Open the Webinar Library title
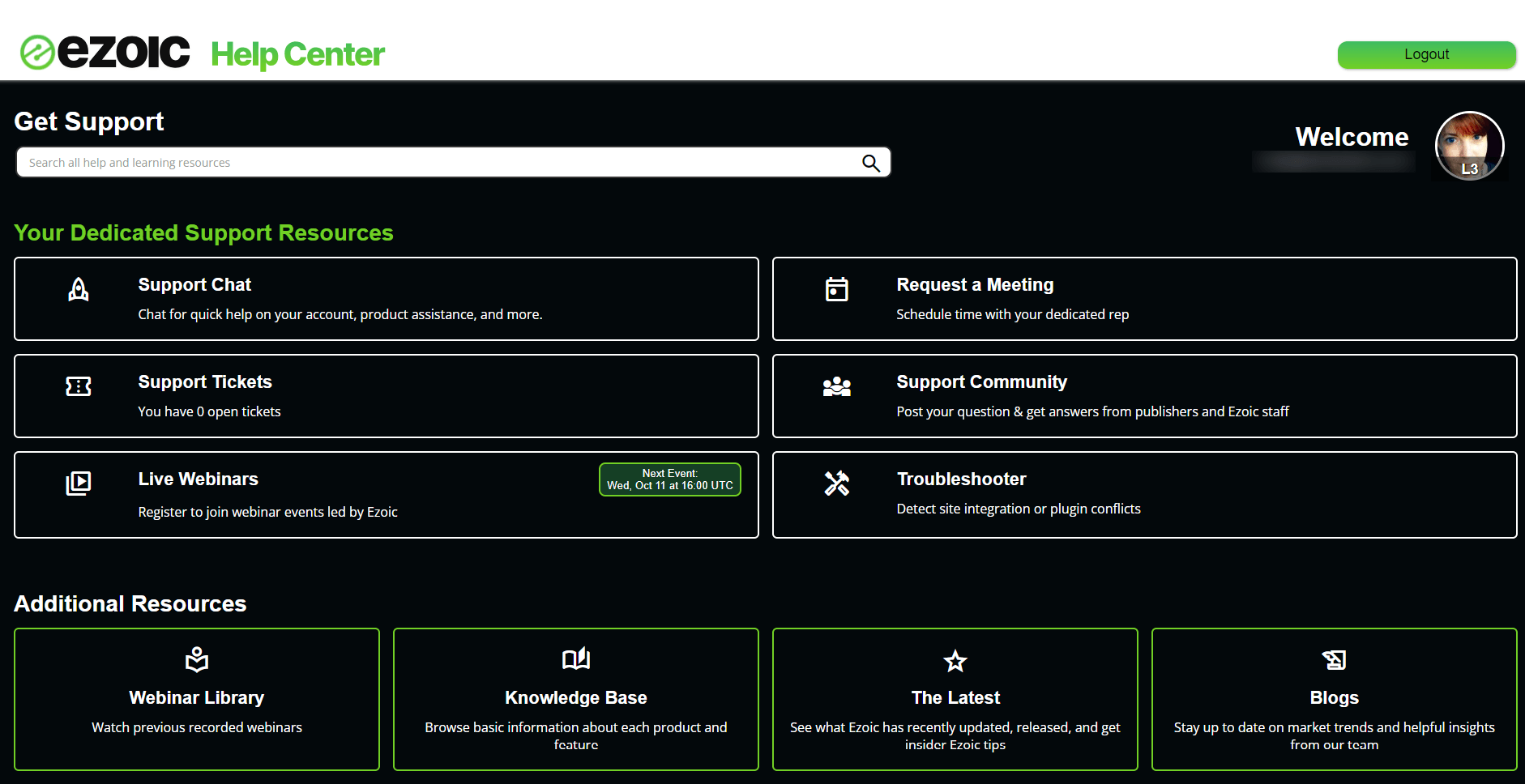The image size is (1525, 784). pos(197,698)
